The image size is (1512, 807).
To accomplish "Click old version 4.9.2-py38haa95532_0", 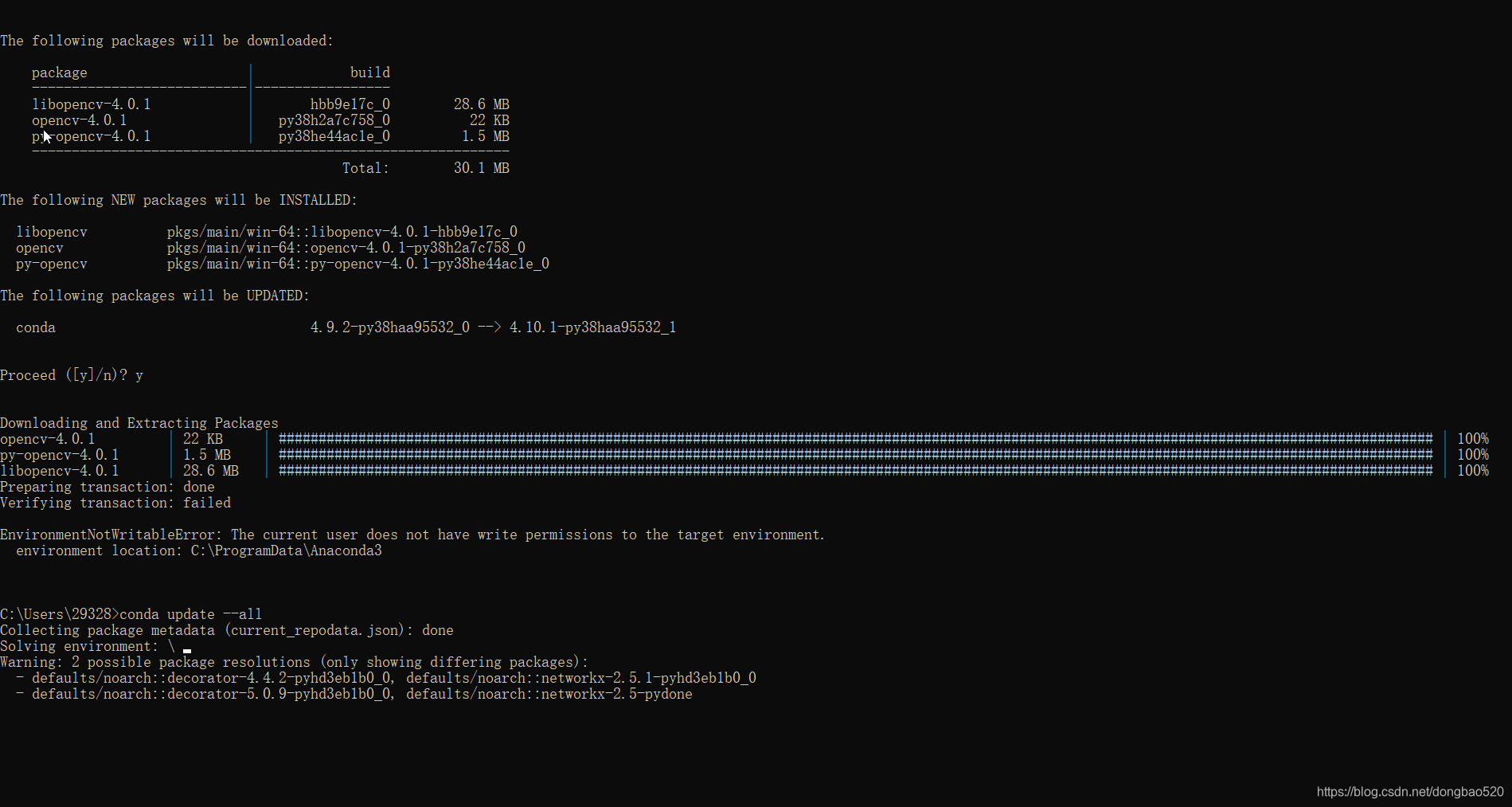I will (390, 327).
